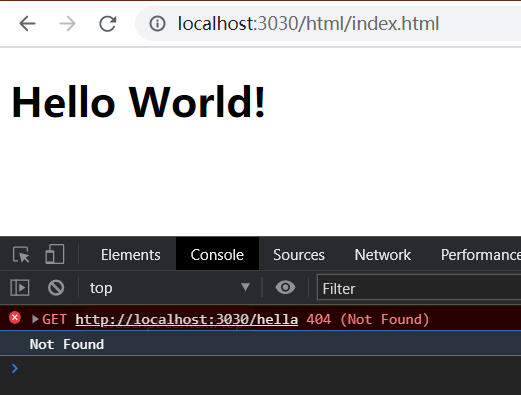Screen dimensions: 521x395
Task: Toggle the device toolbar icon
Action: [54, 254]
